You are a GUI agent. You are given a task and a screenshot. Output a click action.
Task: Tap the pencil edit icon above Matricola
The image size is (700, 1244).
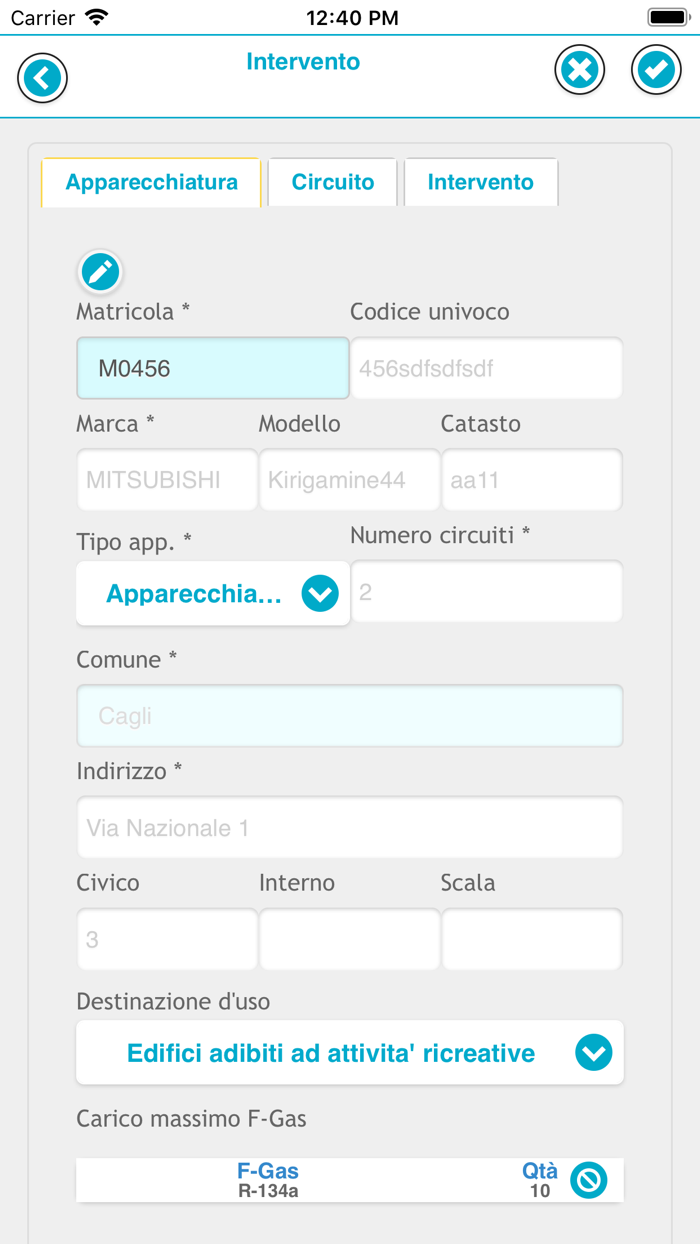(100, 271)
